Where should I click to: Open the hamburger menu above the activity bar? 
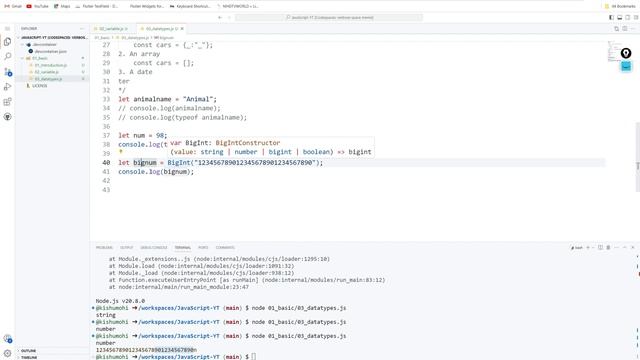7,29
